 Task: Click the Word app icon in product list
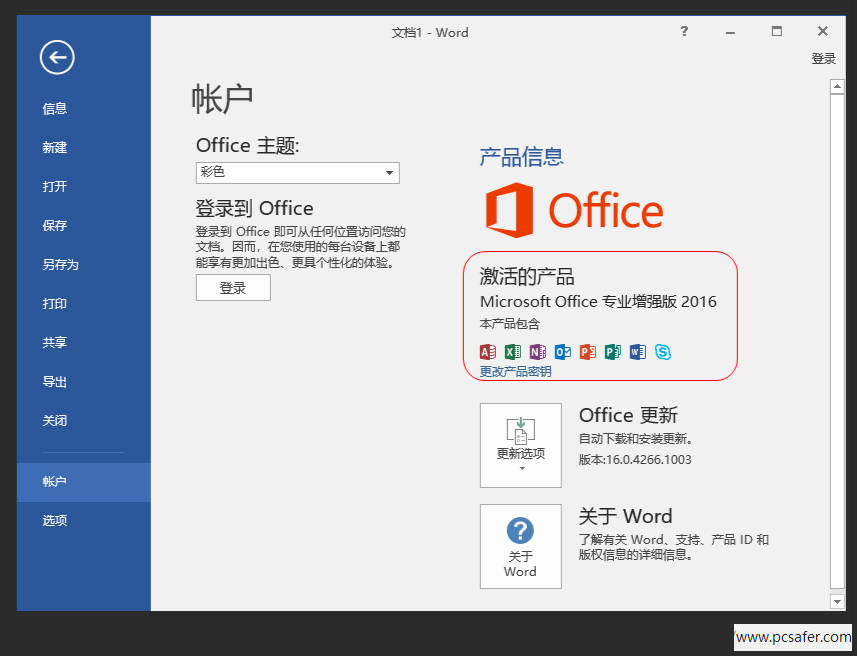(x=637, y=352)
